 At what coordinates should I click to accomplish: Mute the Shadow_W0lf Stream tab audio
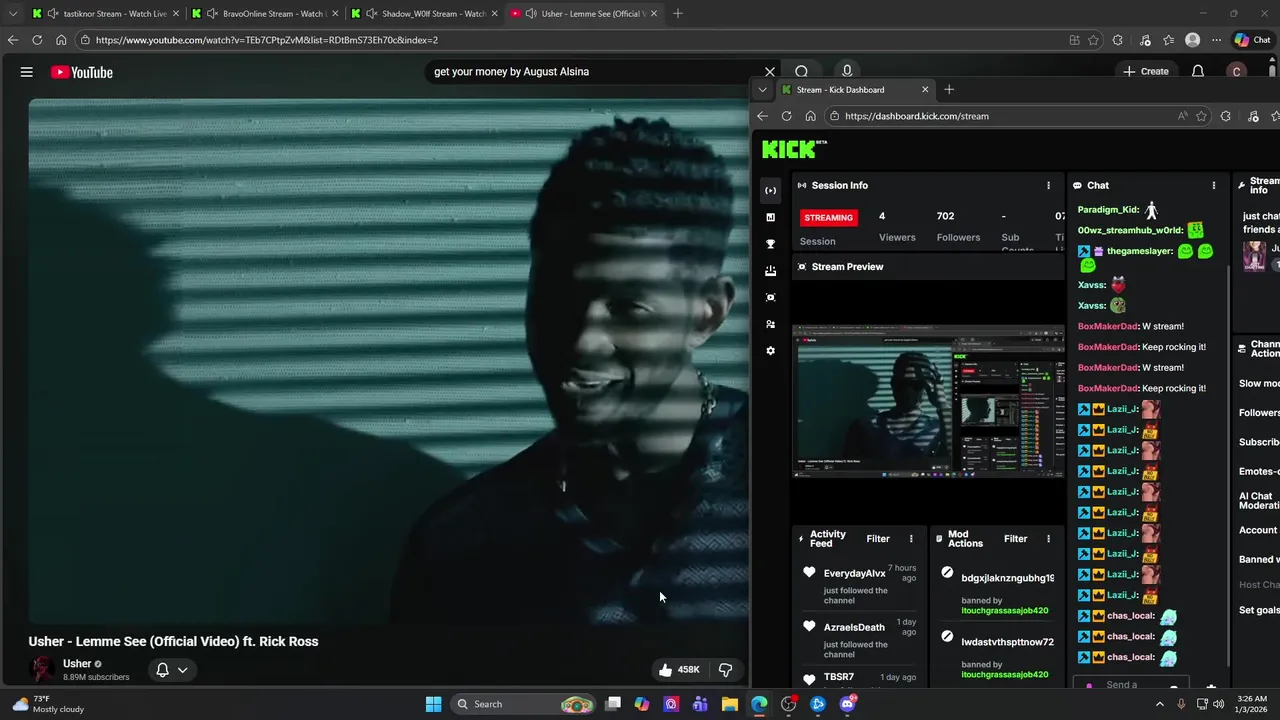coord(372,14)
